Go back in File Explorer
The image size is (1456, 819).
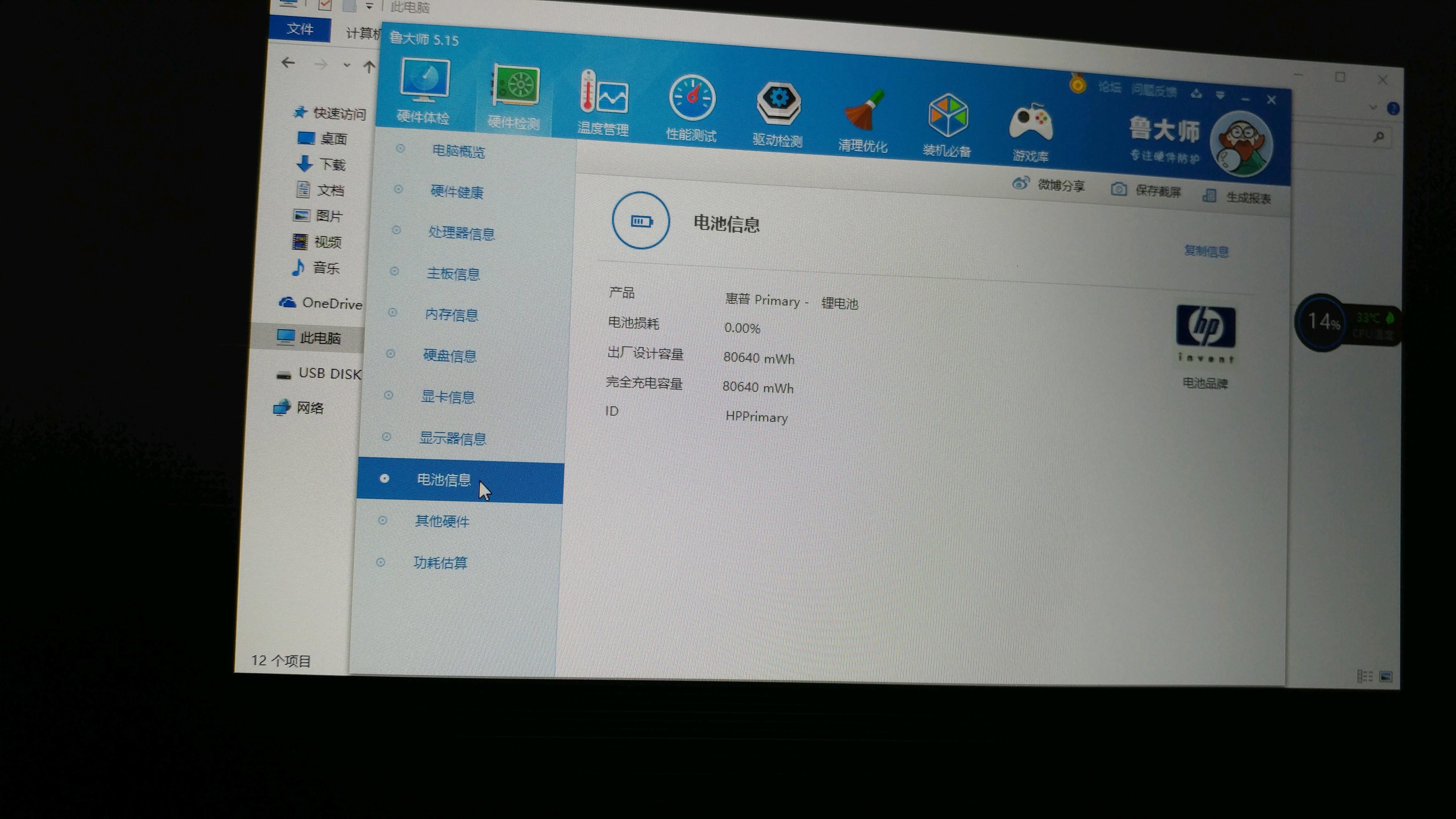288,63
